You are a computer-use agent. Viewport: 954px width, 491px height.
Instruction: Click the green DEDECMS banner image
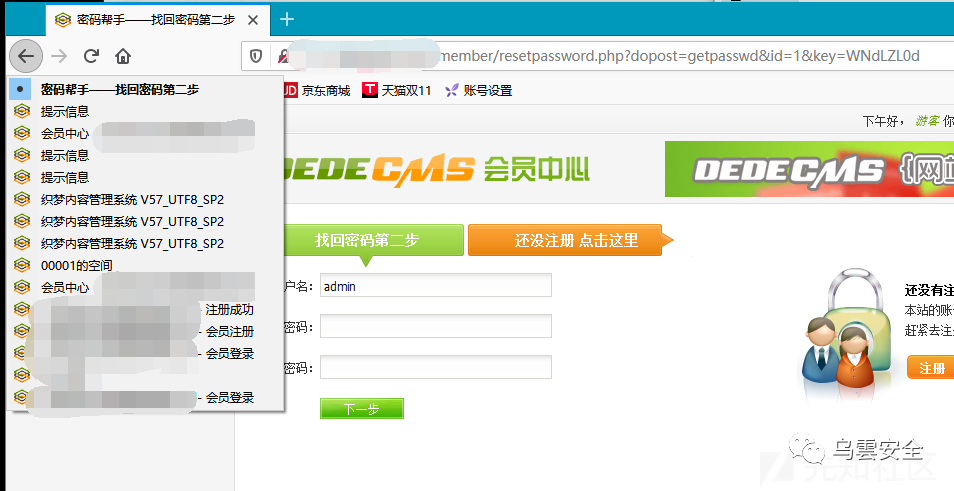tap(809, 169)
